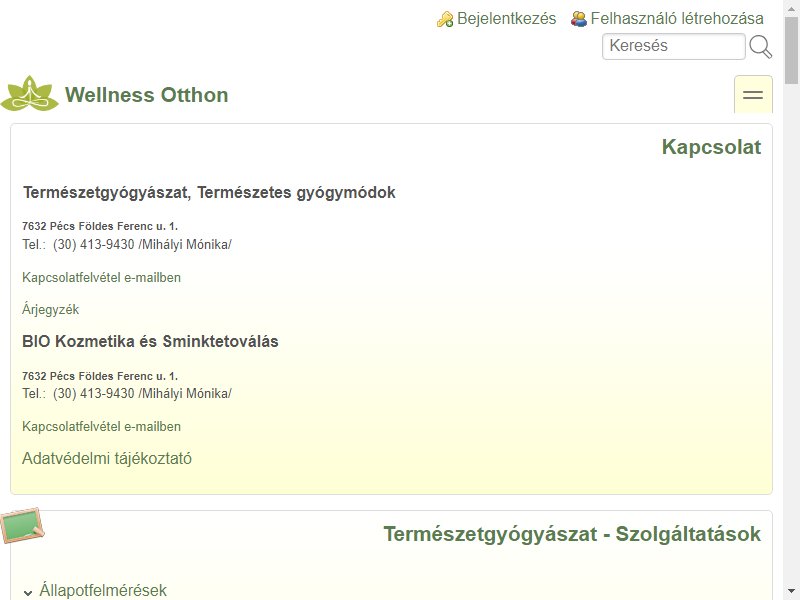Click the Természetgyógyászat - Szolgáltatások heading

click(x=572, y=534)
